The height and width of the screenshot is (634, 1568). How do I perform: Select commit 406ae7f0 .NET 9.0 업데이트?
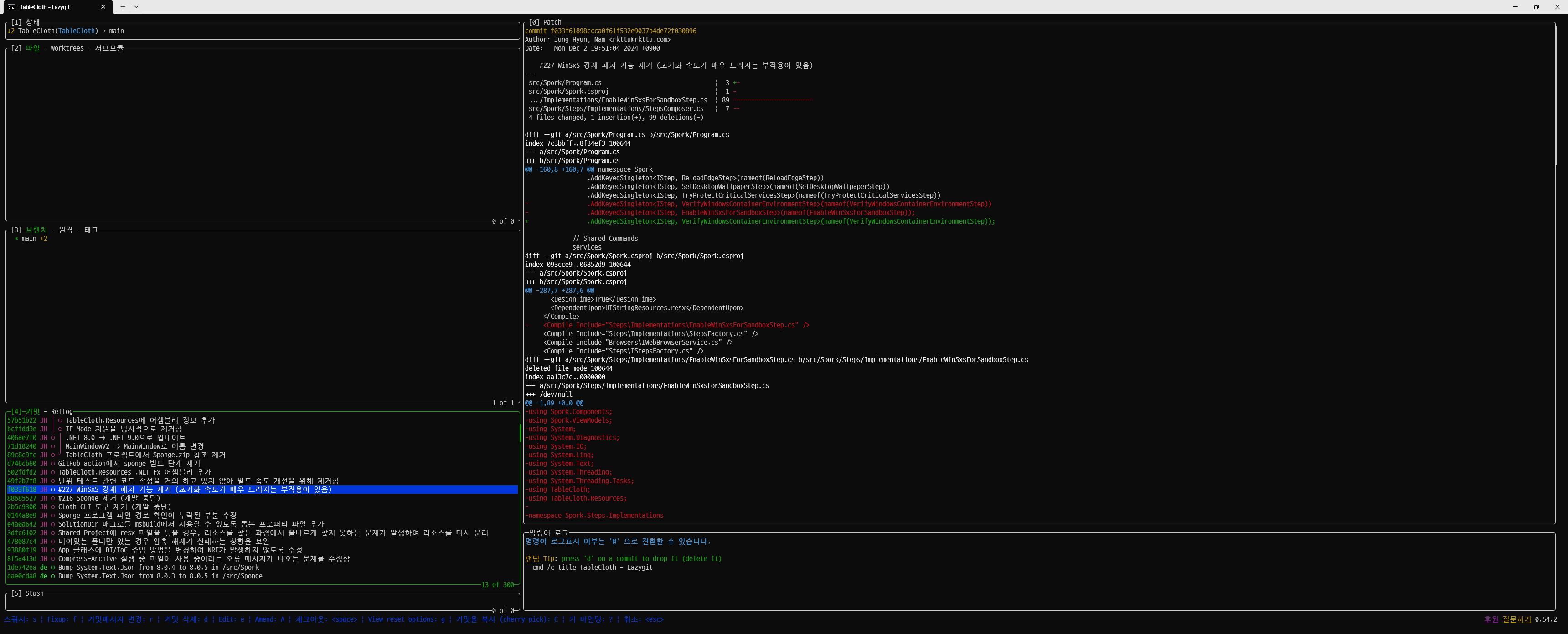point(263,438)
